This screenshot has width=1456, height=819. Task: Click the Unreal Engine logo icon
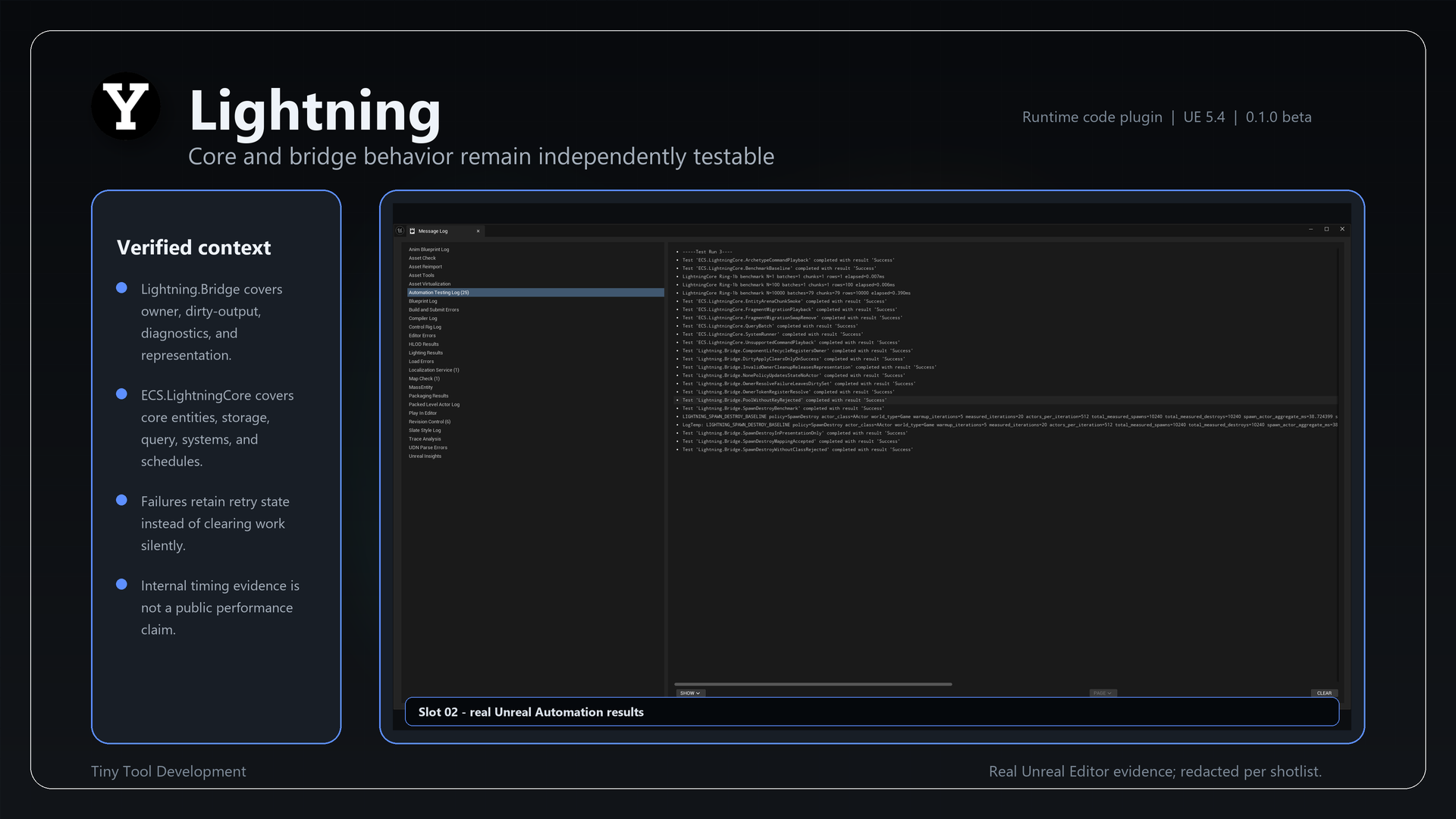(x=400, y=231)
